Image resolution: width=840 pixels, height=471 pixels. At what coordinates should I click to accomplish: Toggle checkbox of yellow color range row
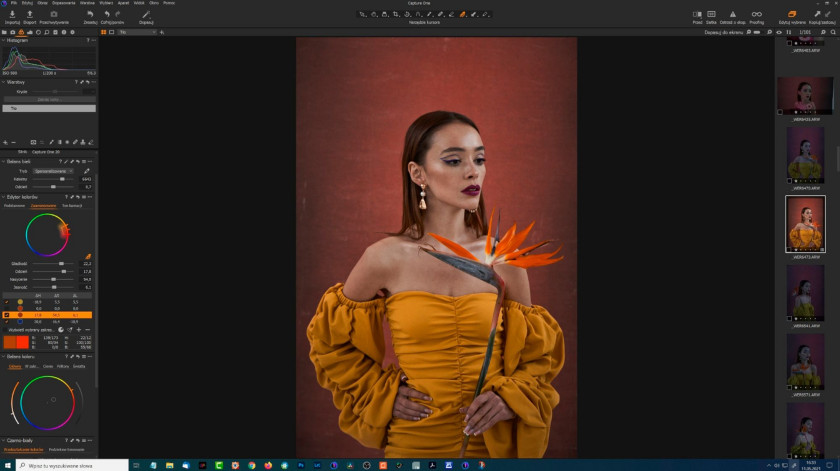pyautogui.click(x=6, y=302)
